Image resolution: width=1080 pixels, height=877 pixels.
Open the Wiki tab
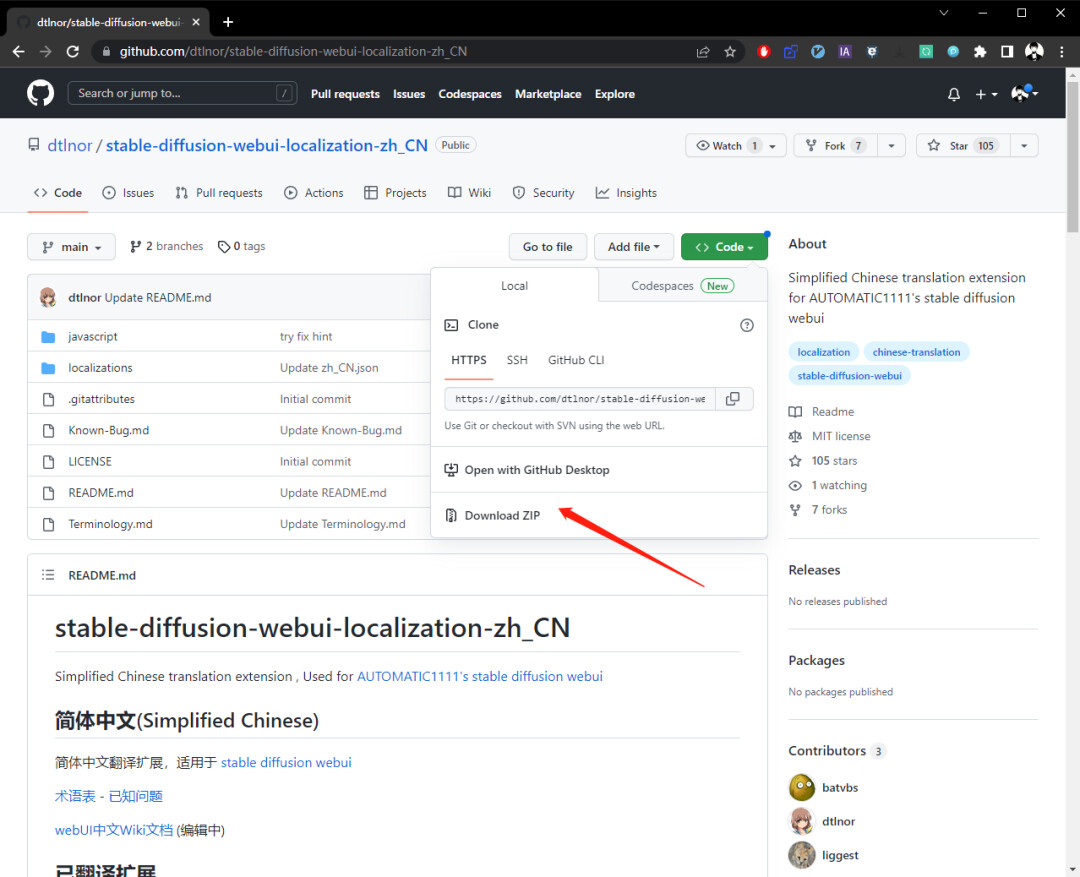470,193
